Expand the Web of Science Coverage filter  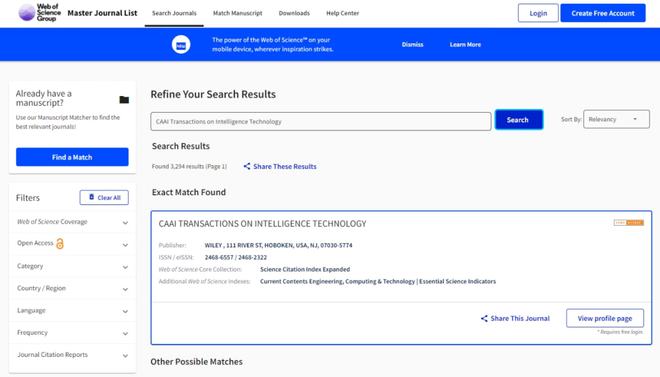pyautogui.click(x=72, y=222)
